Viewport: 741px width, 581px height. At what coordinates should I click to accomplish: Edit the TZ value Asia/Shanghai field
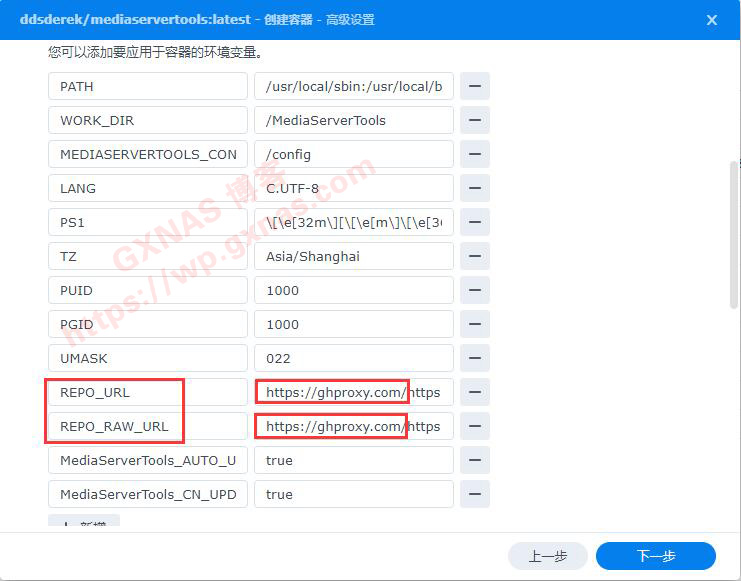353,256
